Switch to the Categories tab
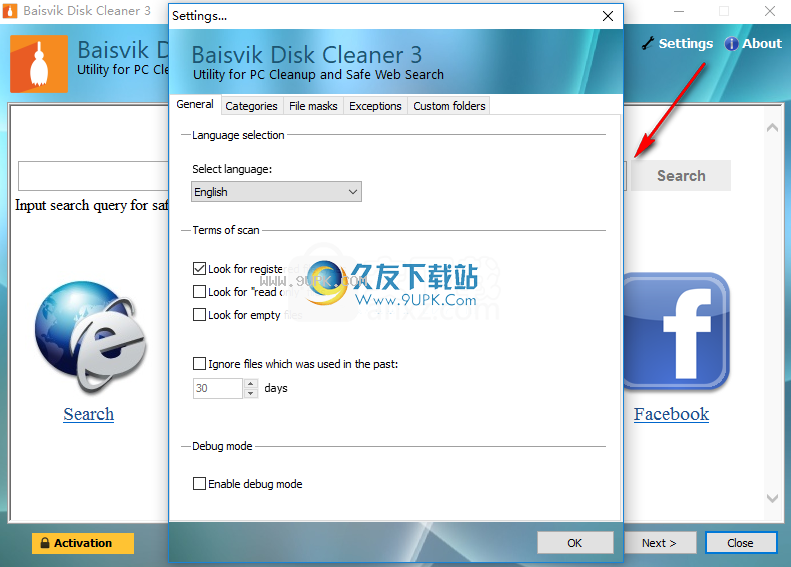791x567 pixels. (251, 106)
